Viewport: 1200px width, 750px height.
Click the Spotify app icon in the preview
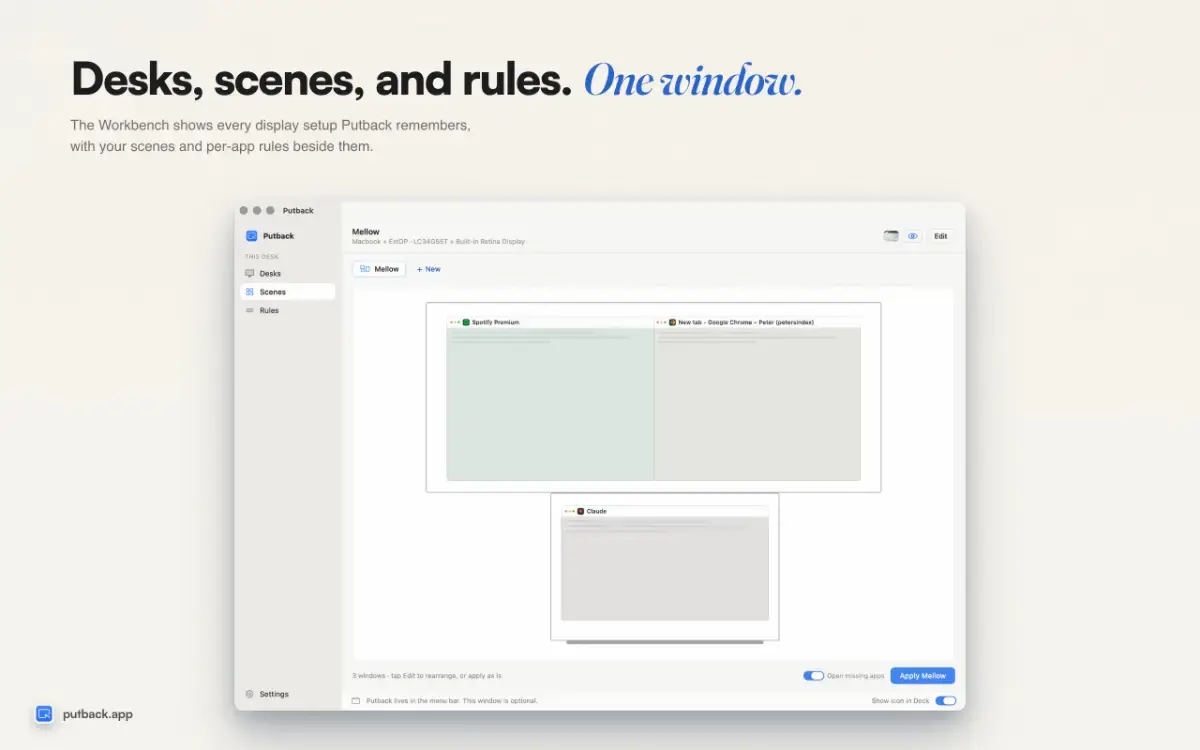tap(466, 322)
